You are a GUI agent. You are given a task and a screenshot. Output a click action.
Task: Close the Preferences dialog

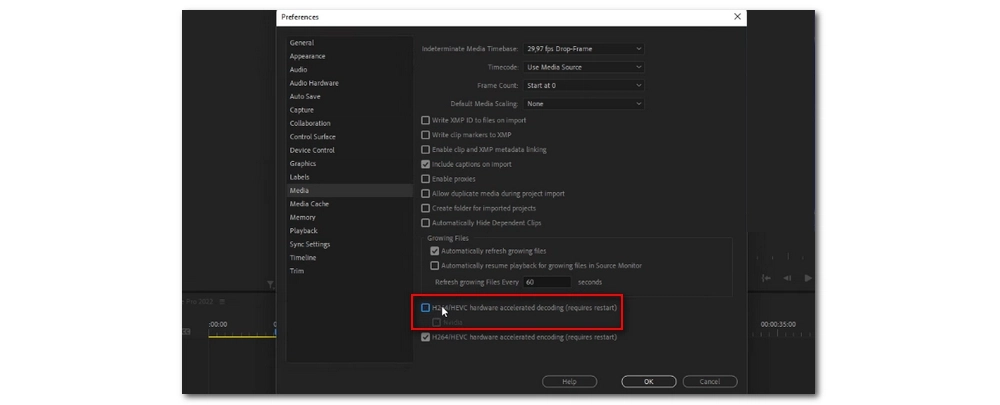(x=737, y=17)
